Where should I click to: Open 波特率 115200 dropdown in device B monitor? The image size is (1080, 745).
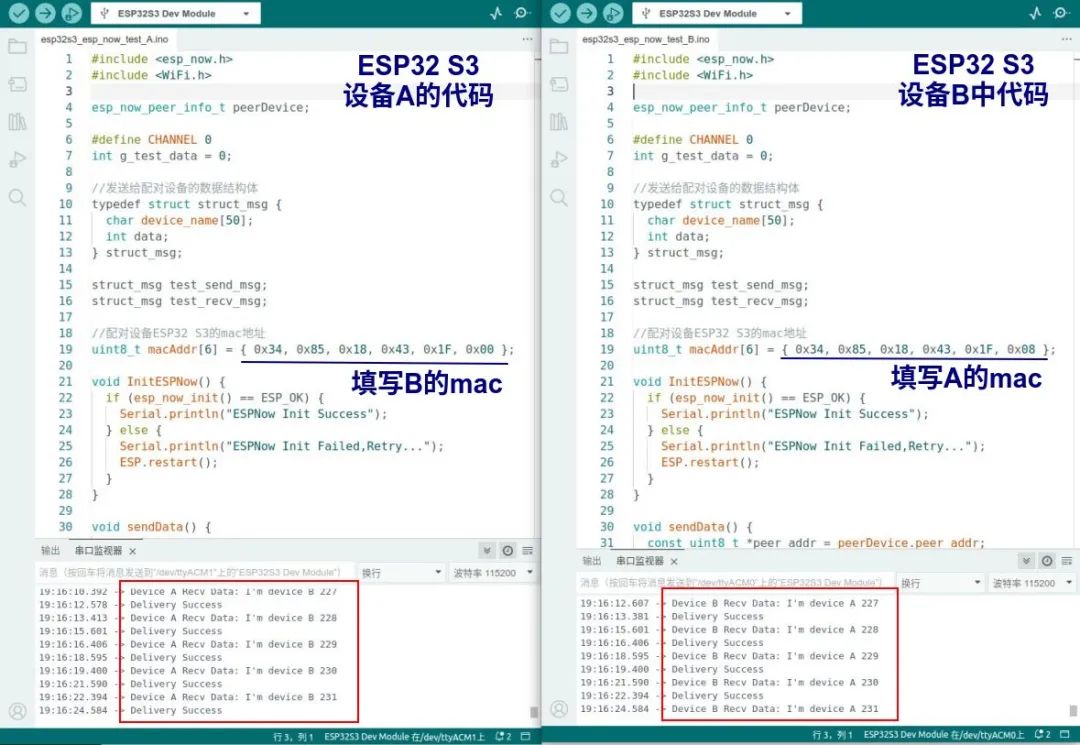pyautogui.click(x=1032, y=583)
